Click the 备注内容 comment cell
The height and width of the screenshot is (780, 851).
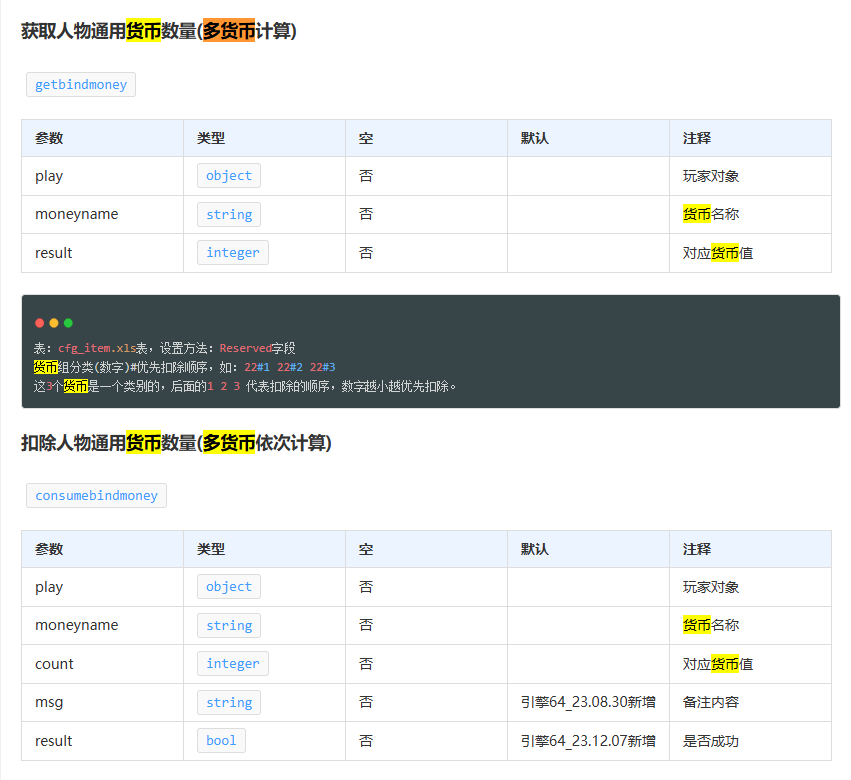(711, 703)
